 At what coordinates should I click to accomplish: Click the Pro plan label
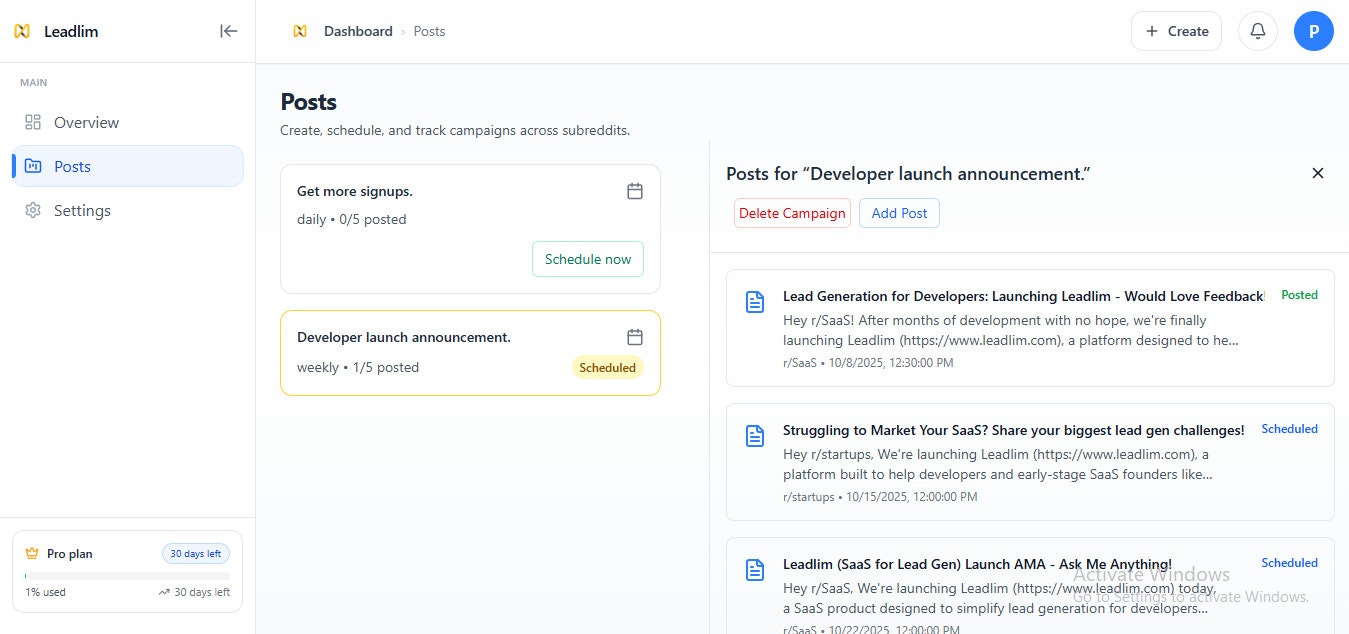(x=70, y=553)
